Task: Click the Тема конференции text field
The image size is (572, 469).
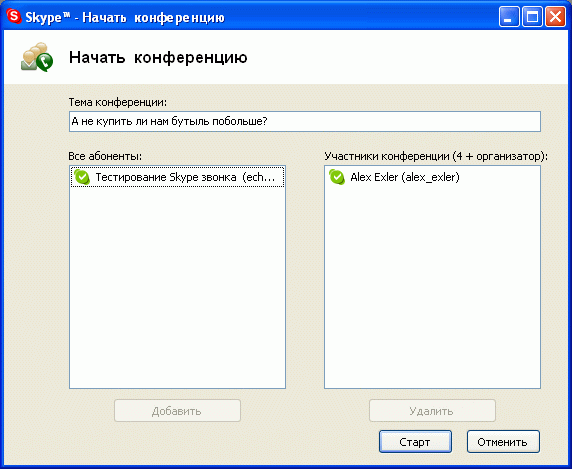Action: tap(305, 121)
